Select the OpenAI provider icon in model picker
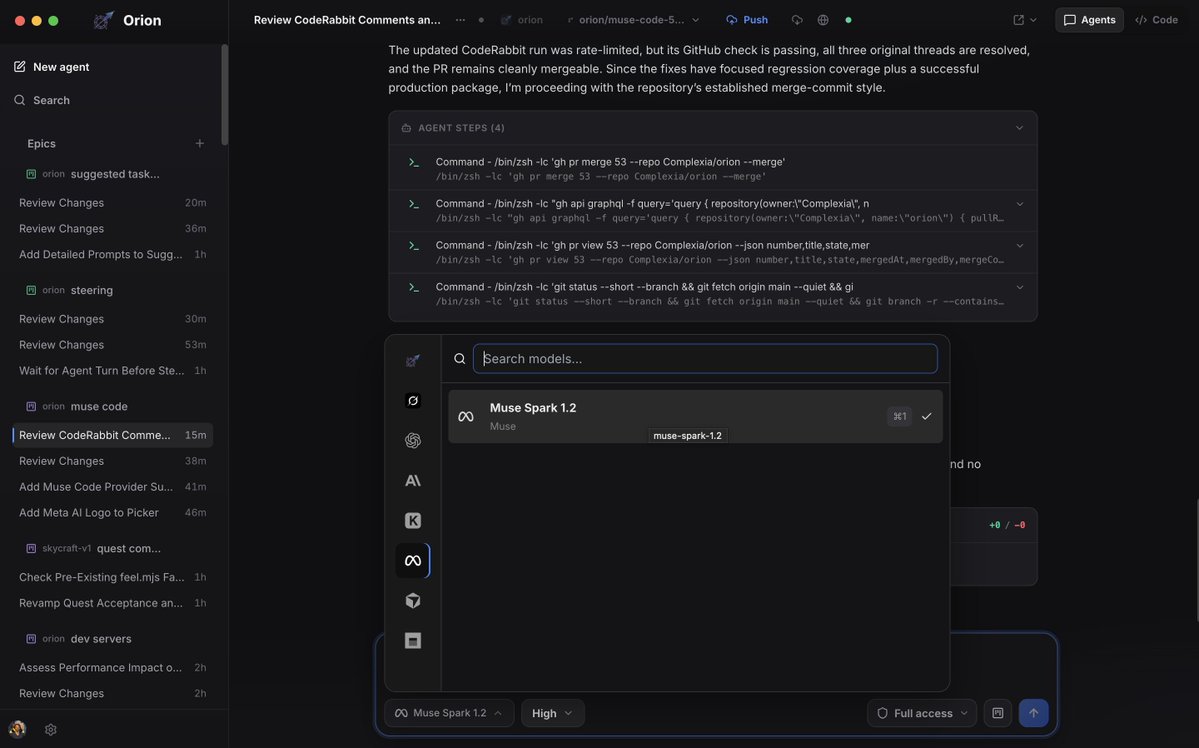The width and height of the screenshot is (1199, 748). click(413, 441)
